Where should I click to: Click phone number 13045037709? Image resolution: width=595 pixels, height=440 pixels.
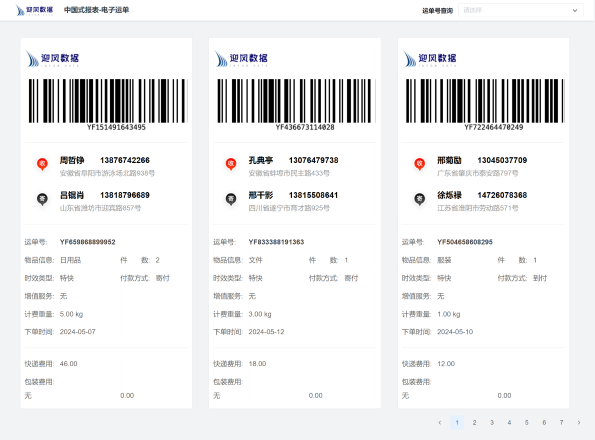502,160
